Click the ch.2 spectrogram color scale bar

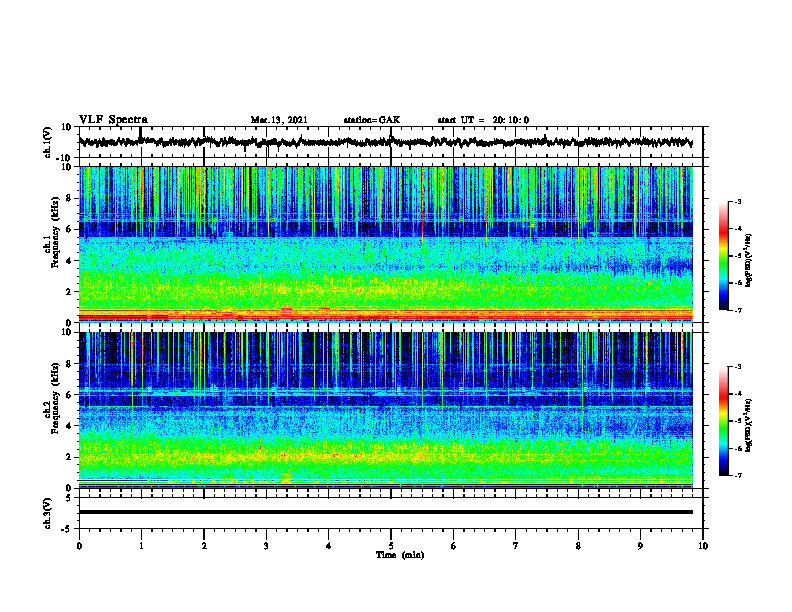coord(723,421)
